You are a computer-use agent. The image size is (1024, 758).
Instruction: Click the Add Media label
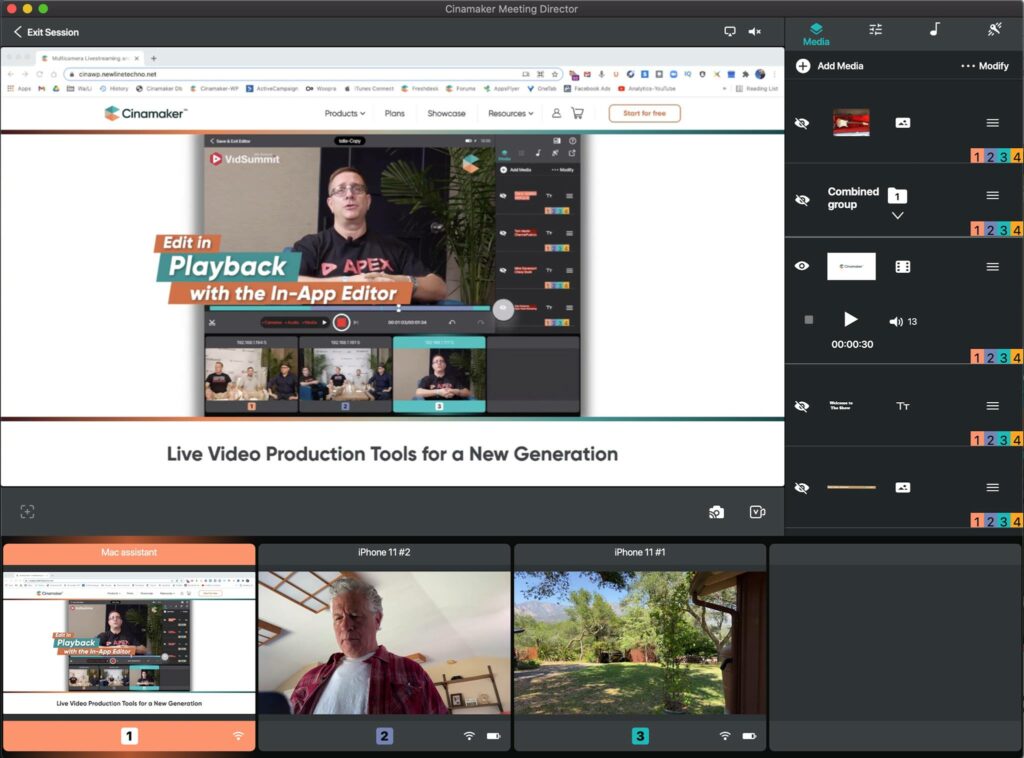click(840, 66)
